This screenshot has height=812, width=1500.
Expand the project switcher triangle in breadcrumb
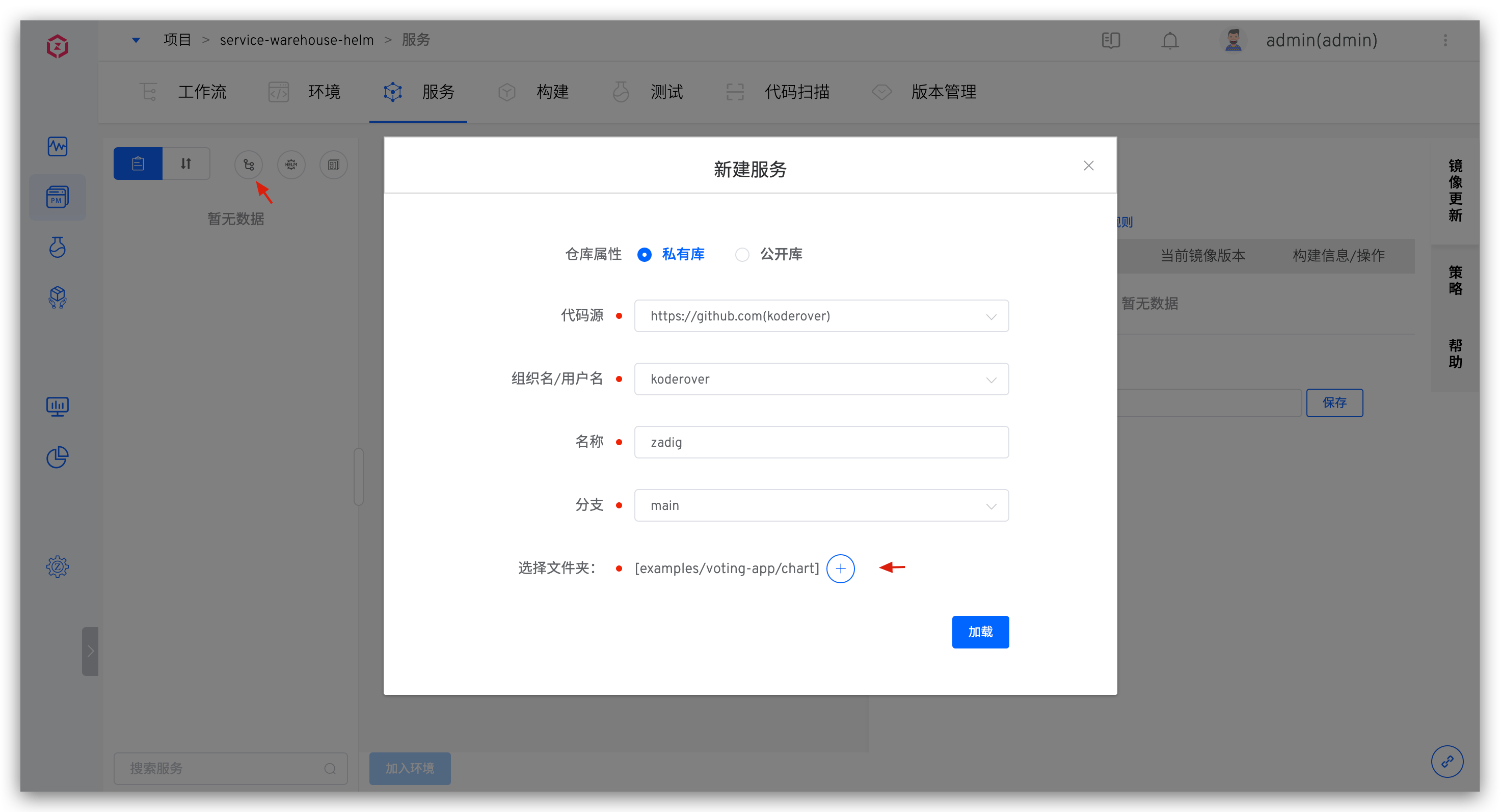click(136, 40)
